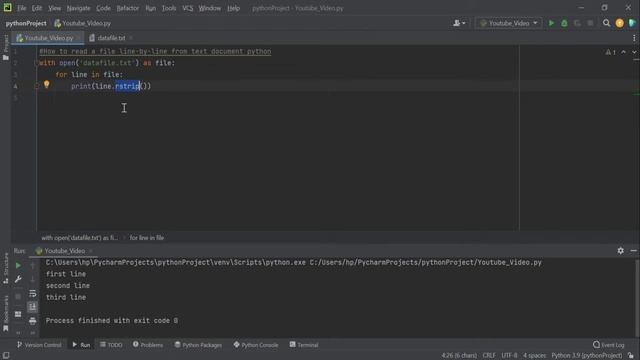Change UTF-8 file encoding in status bar
Image resolution: width=640 pixels, height=360 pixels.
(x=509, y=356)
